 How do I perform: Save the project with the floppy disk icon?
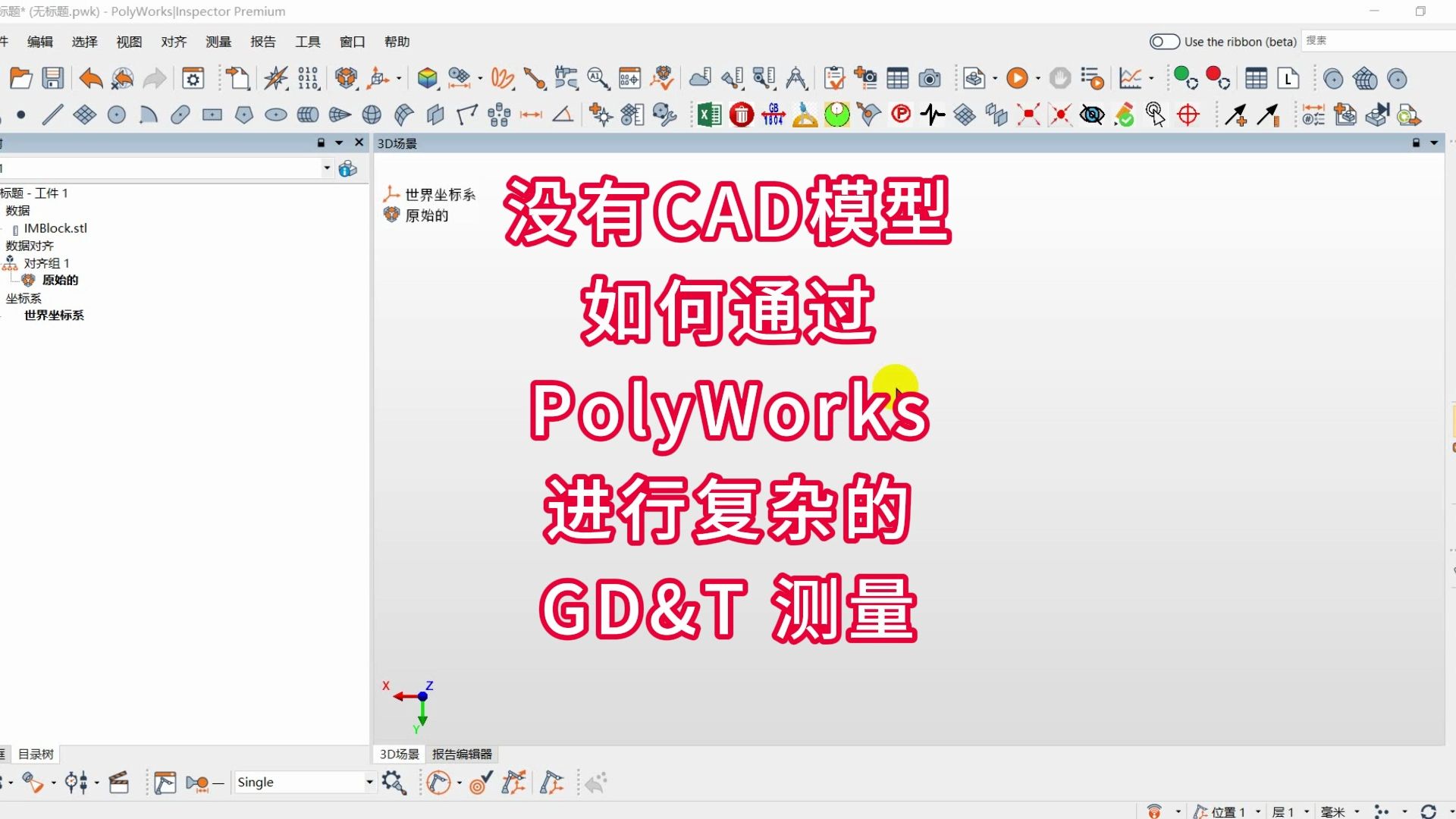52,78
